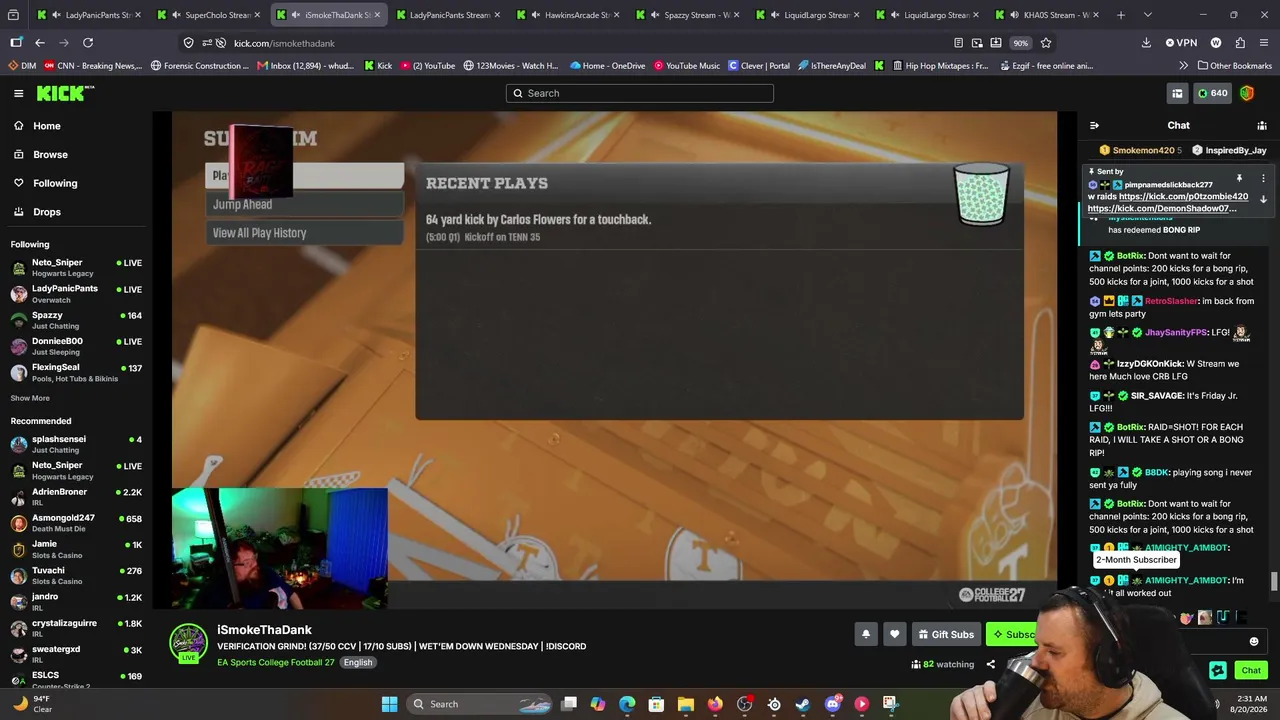Open EA Sports College Football 27 category
Image resolution: width=1280 pixels, height=720 pixels.
coord(276,662)
